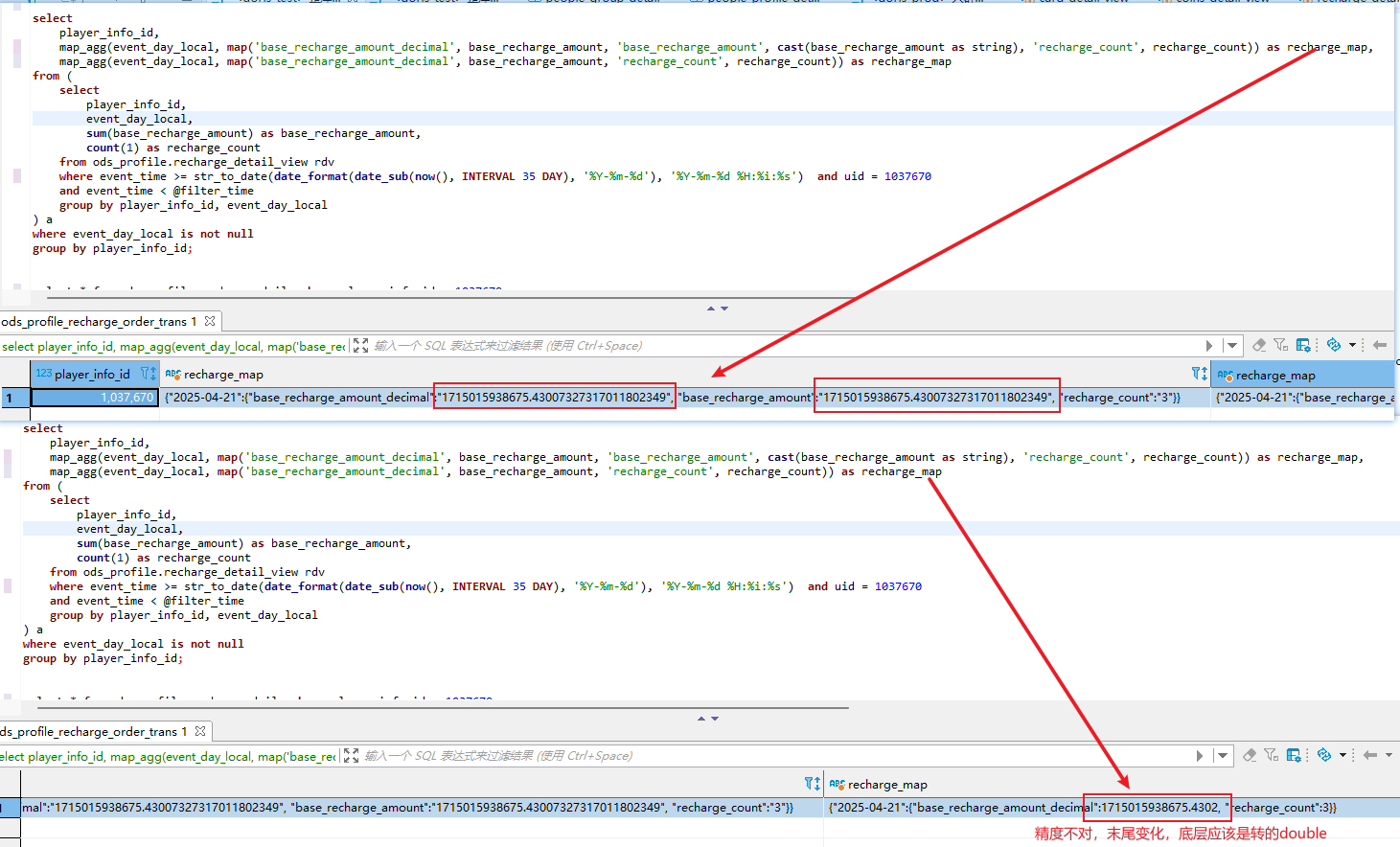Click 1037670 uid value in upper query
This screenshot has height=847, width=1400.
[907, 176]
